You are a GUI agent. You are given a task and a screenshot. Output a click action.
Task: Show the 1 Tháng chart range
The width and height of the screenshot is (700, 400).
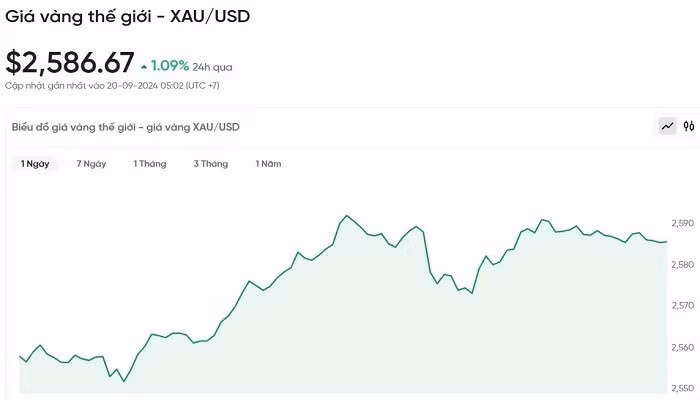pos(150,163)
